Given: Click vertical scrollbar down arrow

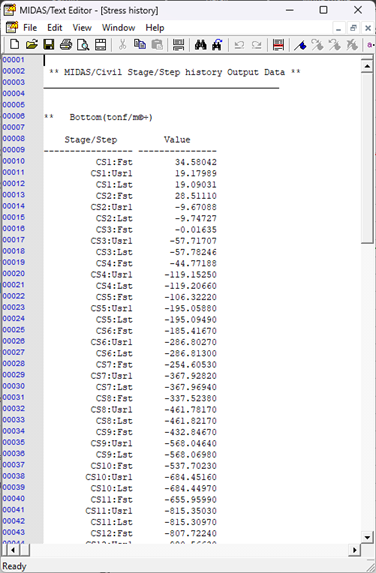Looking at the screenshot, I should pyautogui.click(x=367, y=537).
